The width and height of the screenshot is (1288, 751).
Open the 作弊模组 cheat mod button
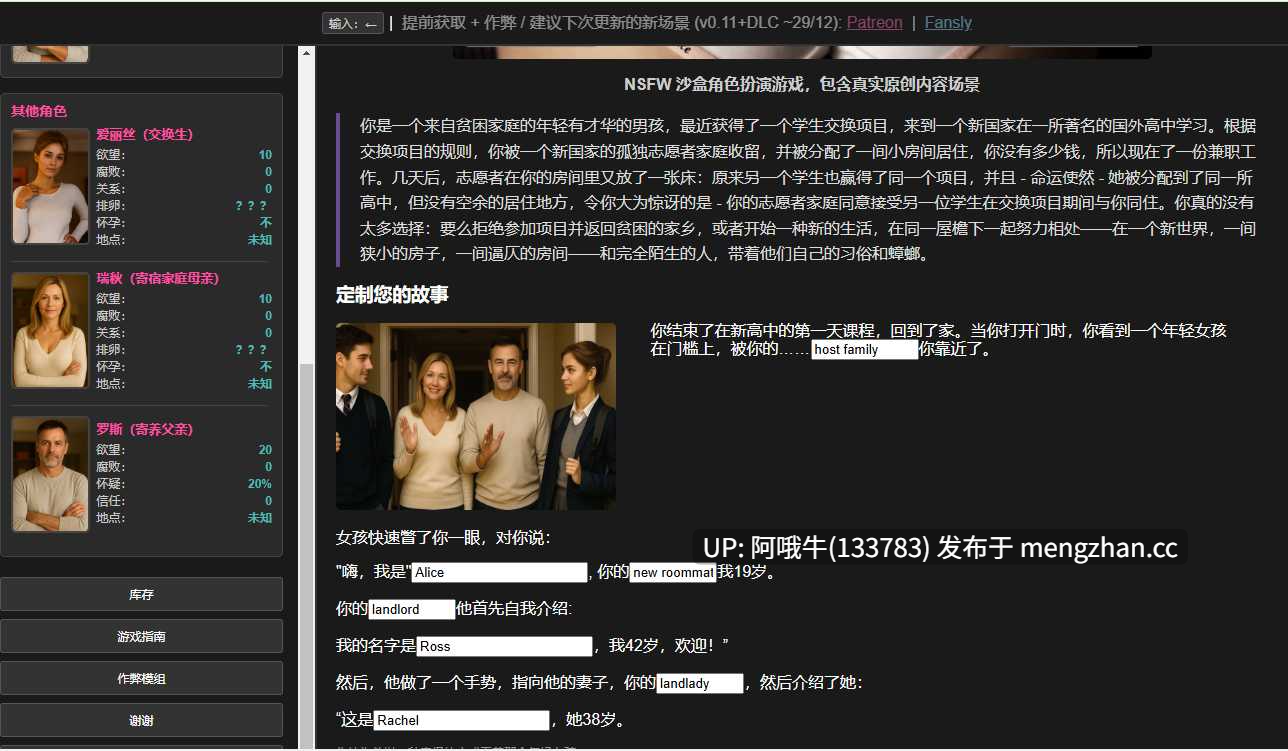[141, 678]
